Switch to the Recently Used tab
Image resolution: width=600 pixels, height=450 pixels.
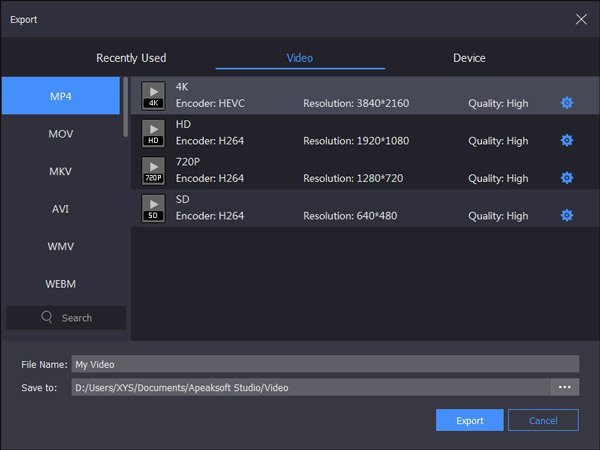(131, 58)
